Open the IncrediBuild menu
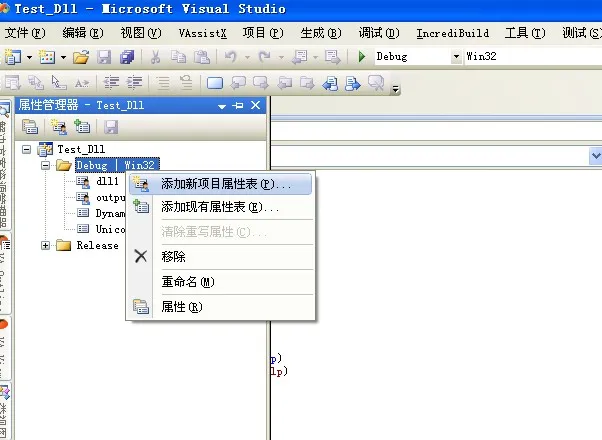The width and height of the screenshot is (602, 440). pyautogui.click(x=453, y=33)
